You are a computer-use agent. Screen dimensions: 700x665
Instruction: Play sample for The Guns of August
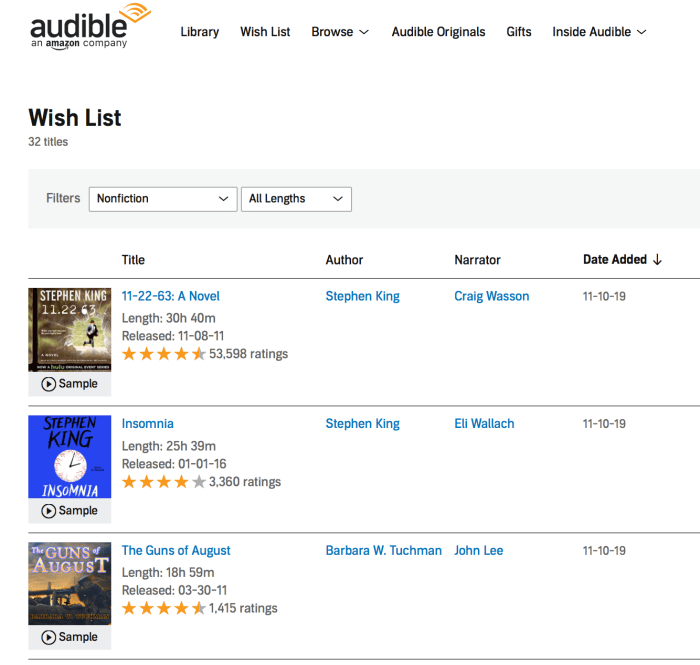[70, 637]
